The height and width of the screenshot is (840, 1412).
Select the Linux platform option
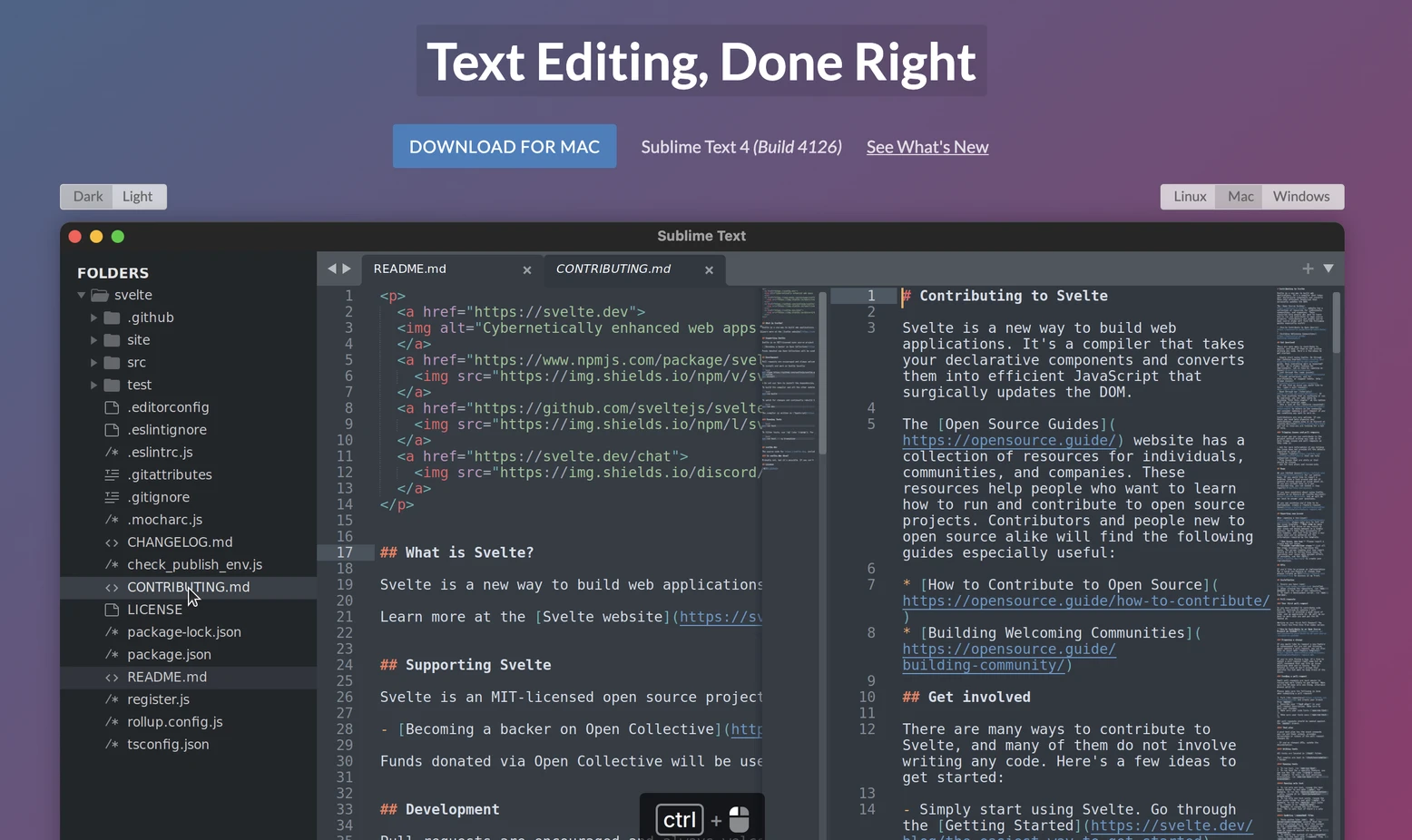(1190, 196)
